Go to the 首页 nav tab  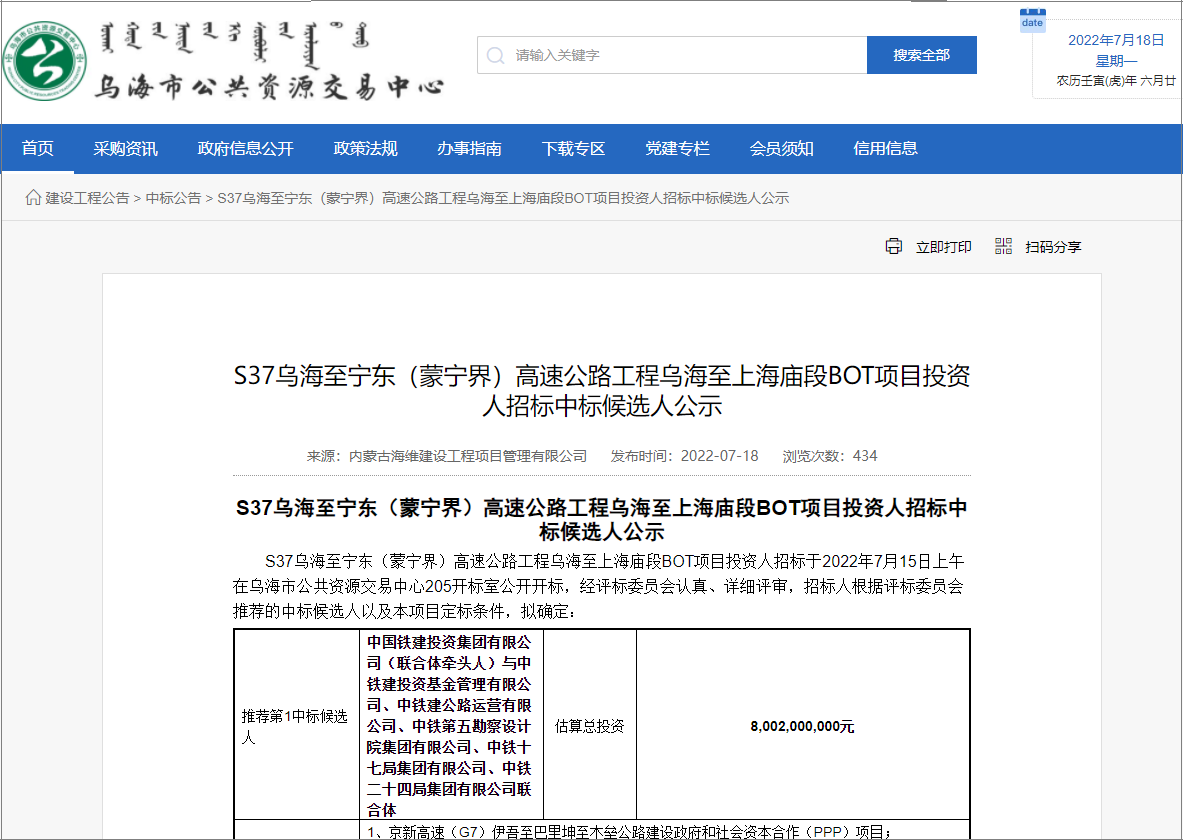pos(38,149)
